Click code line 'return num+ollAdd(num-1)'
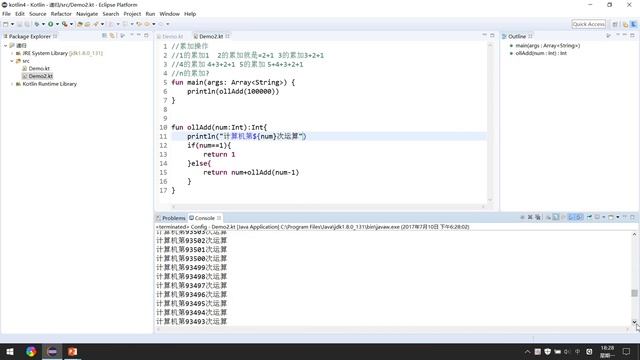The width and height of the screenshot is (640, 360). 251,172
